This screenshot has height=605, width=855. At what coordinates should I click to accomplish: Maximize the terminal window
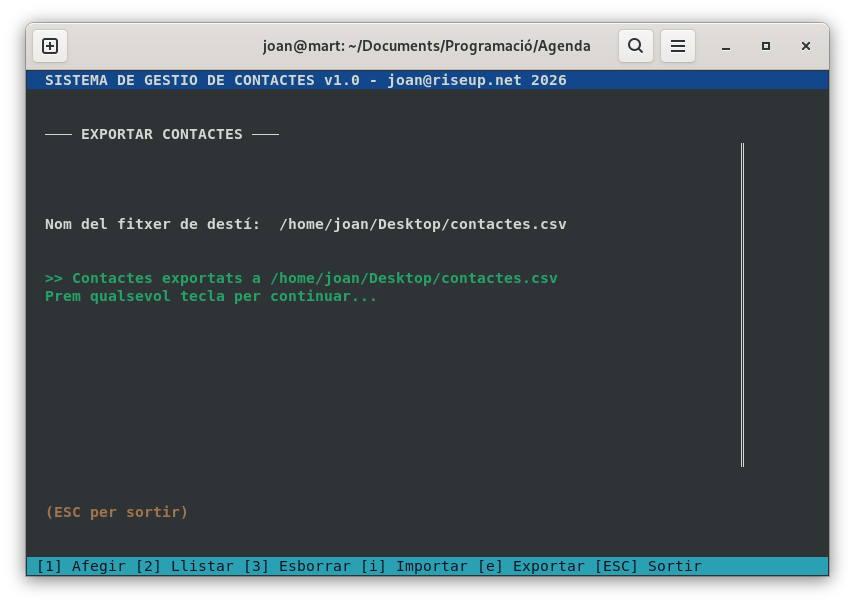click(766, 46)
